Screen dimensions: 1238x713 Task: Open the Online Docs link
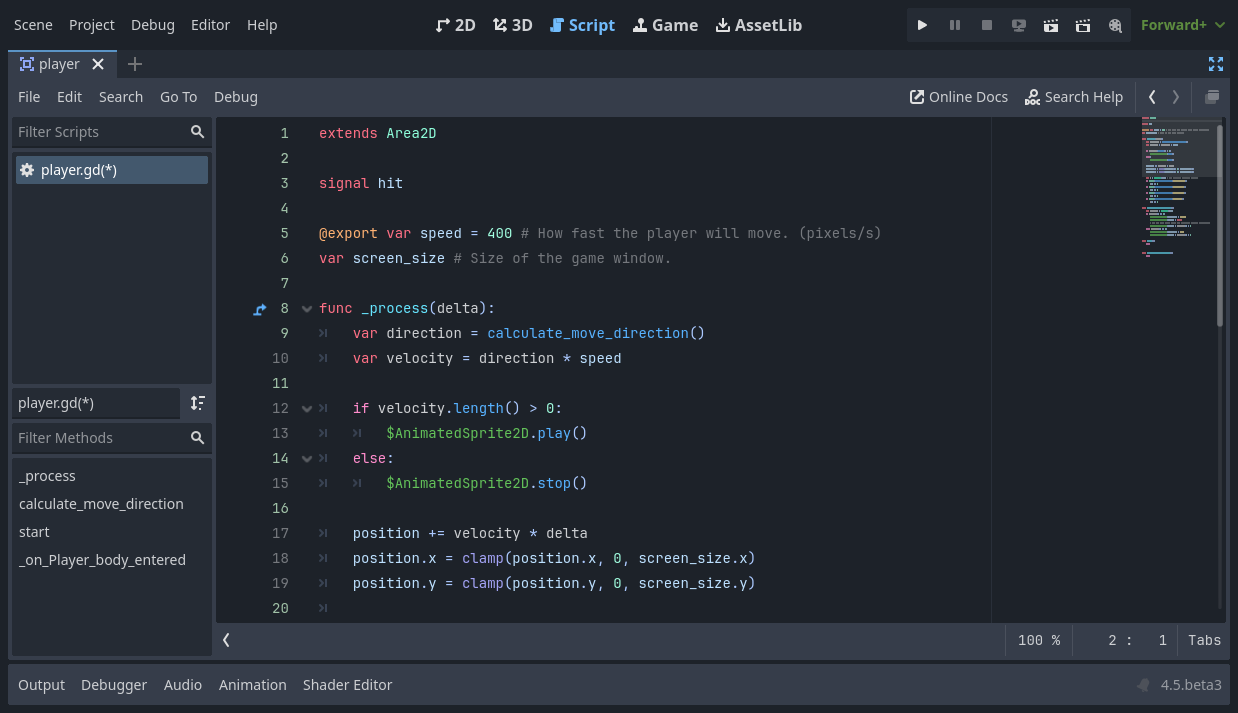pyautogui.click(x=958, y=96)
